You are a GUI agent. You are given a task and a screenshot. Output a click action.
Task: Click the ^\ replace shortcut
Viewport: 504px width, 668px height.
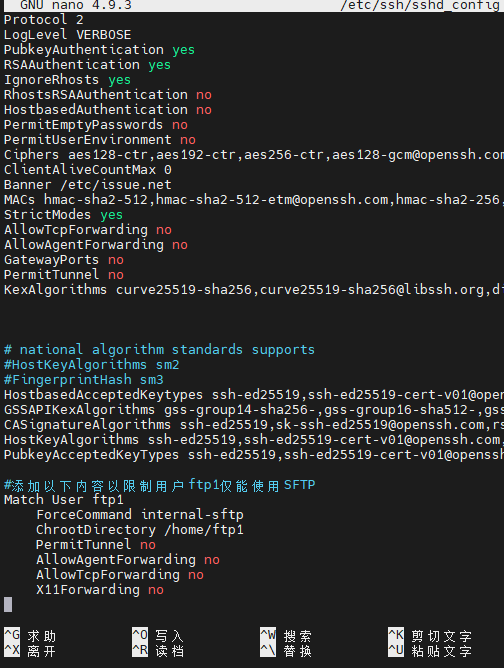286,651
